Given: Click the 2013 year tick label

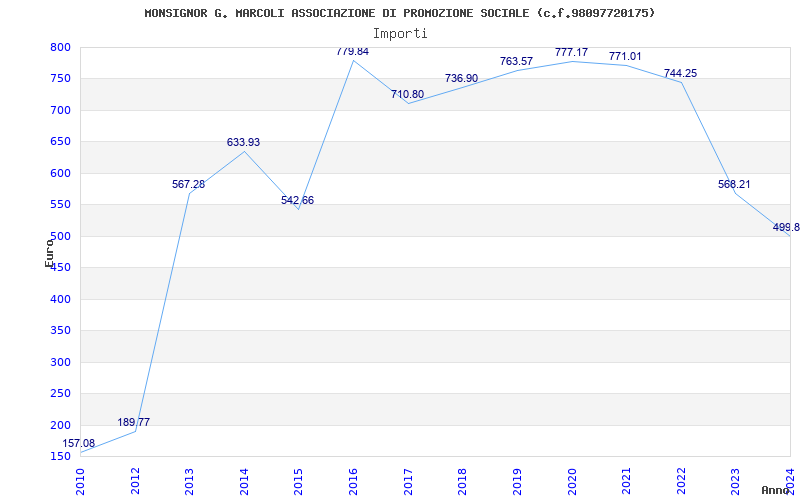Looking at the screenshot, I should (189, 481).
